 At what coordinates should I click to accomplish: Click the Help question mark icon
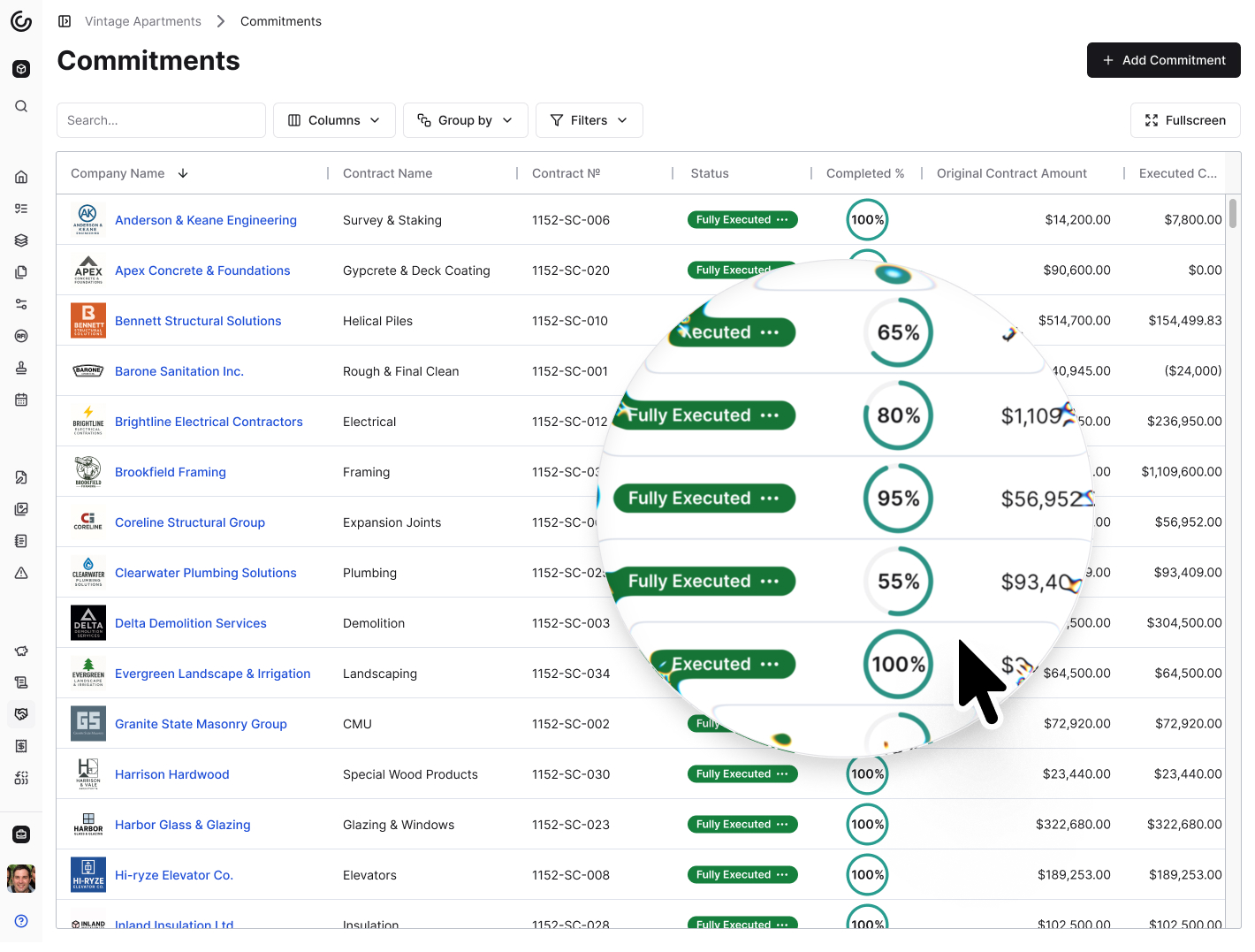[21, 920]
